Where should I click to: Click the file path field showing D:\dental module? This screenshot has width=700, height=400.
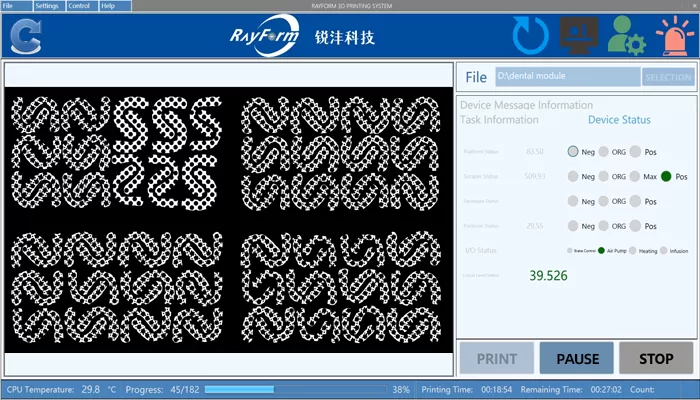point(566,76)
